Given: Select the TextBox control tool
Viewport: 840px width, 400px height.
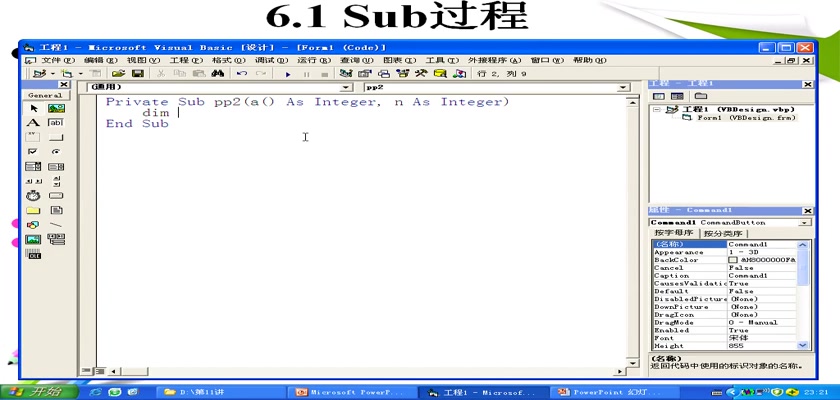Looking at the screenshot, I should (x=56, y=123).
